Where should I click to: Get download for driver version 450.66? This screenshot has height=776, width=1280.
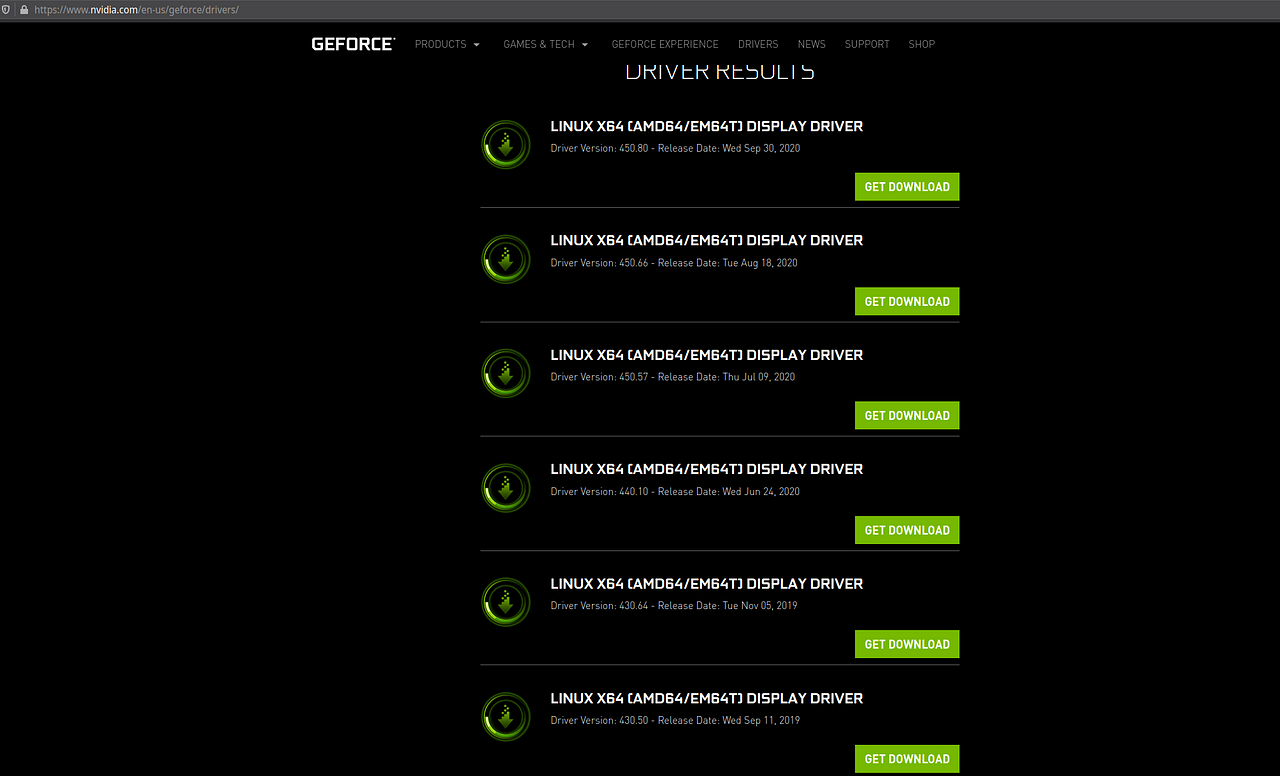click(907, 301)
